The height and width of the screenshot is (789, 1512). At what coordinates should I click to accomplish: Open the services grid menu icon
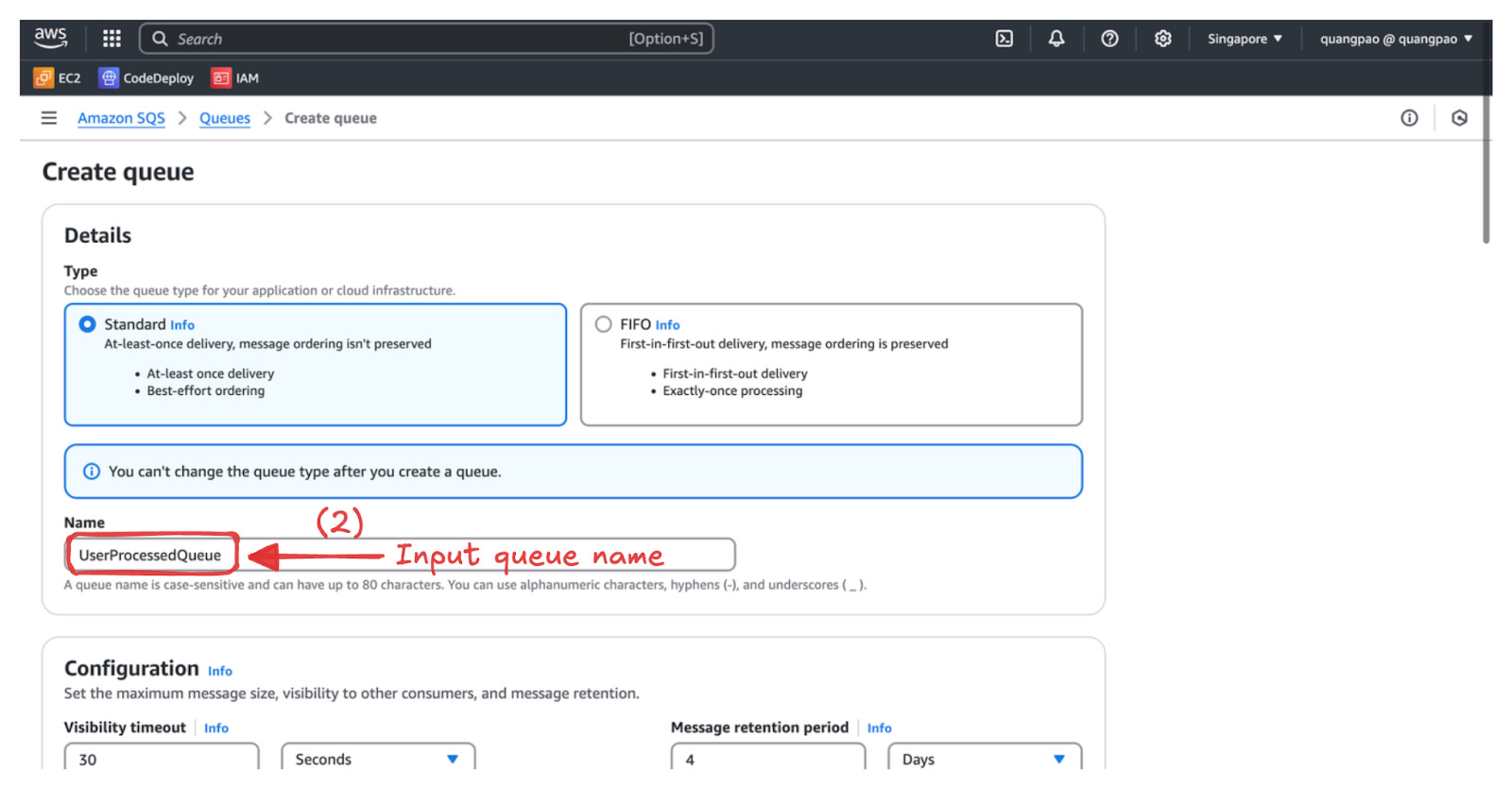click(x=112, y=39)
